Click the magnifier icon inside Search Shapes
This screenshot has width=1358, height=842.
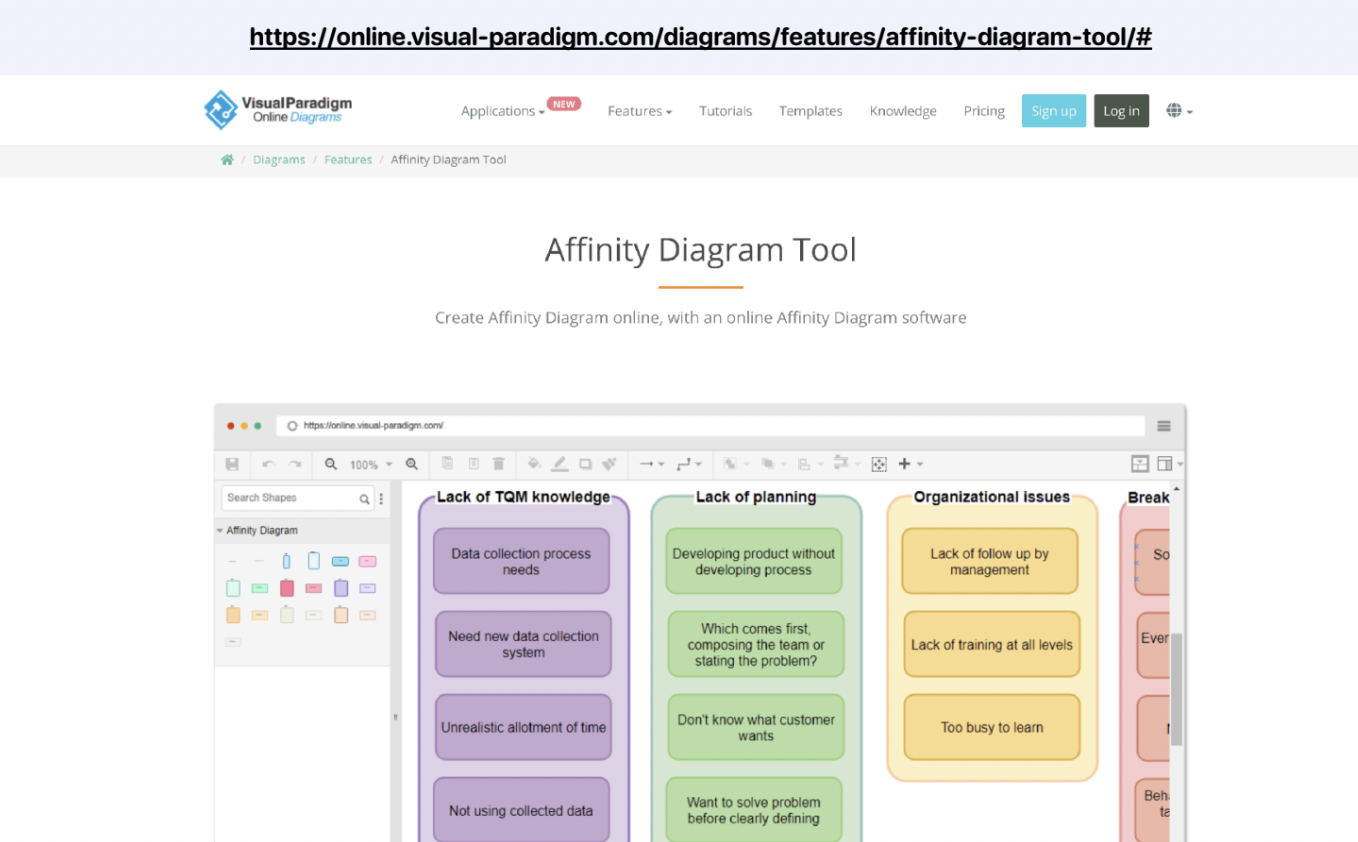pos(364,498)
